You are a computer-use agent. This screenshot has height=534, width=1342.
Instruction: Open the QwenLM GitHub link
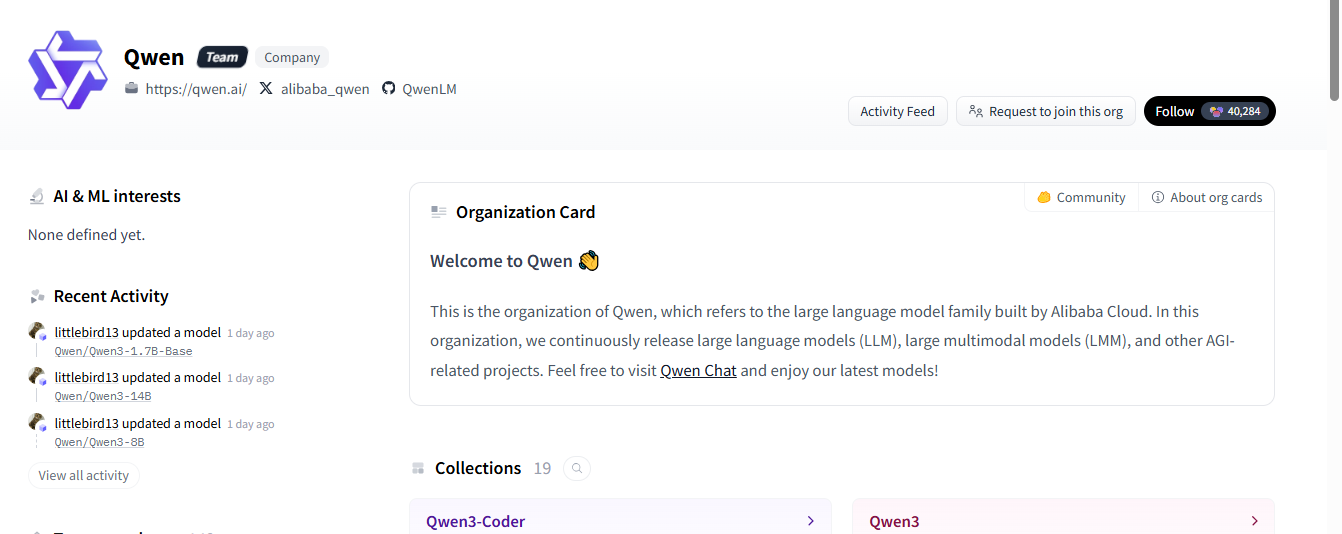tap(429, 89)
